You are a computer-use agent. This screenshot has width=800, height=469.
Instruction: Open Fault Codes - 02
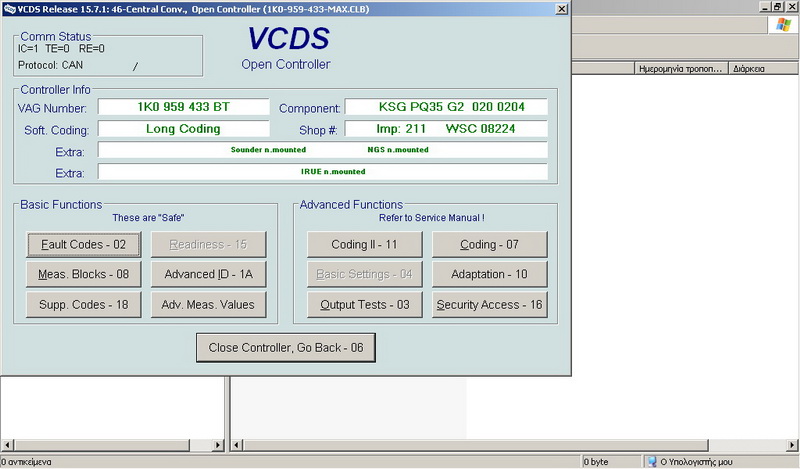pyautogui.click(x=84, y=244)
